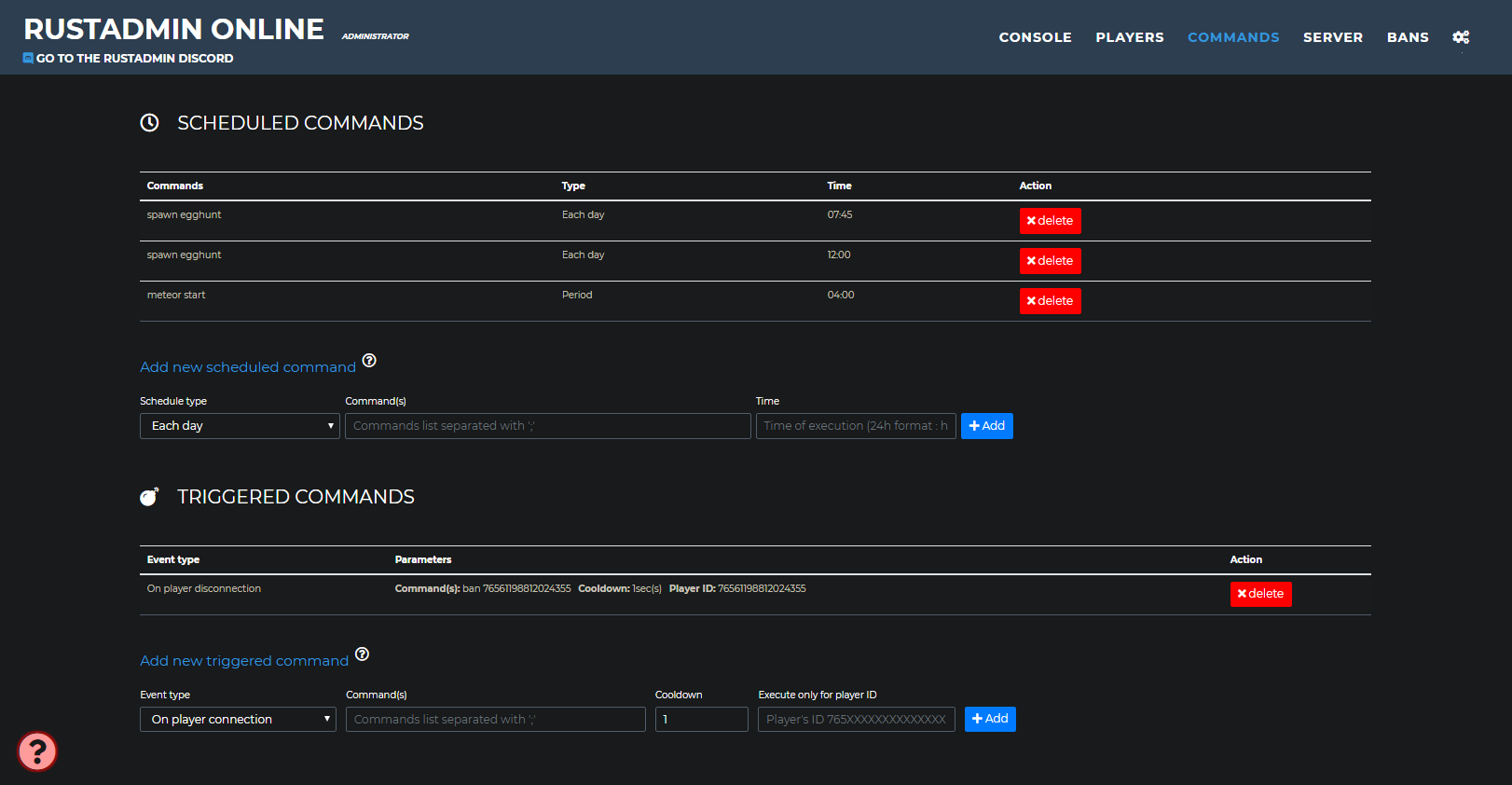Navigate to the SERVER page
Viewport: 1512px width, 785px height.
click(1333, 37)
